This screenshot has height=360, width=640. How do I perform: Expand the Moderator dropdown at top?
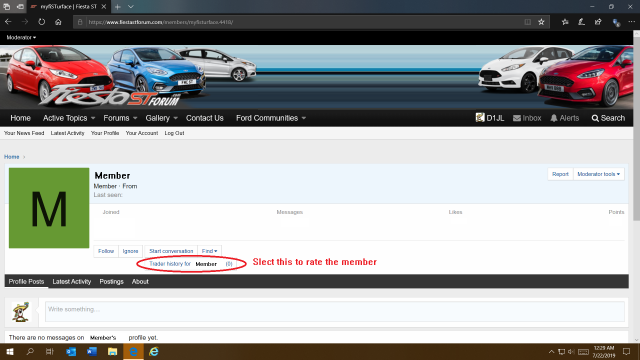(x=21, y=37)
